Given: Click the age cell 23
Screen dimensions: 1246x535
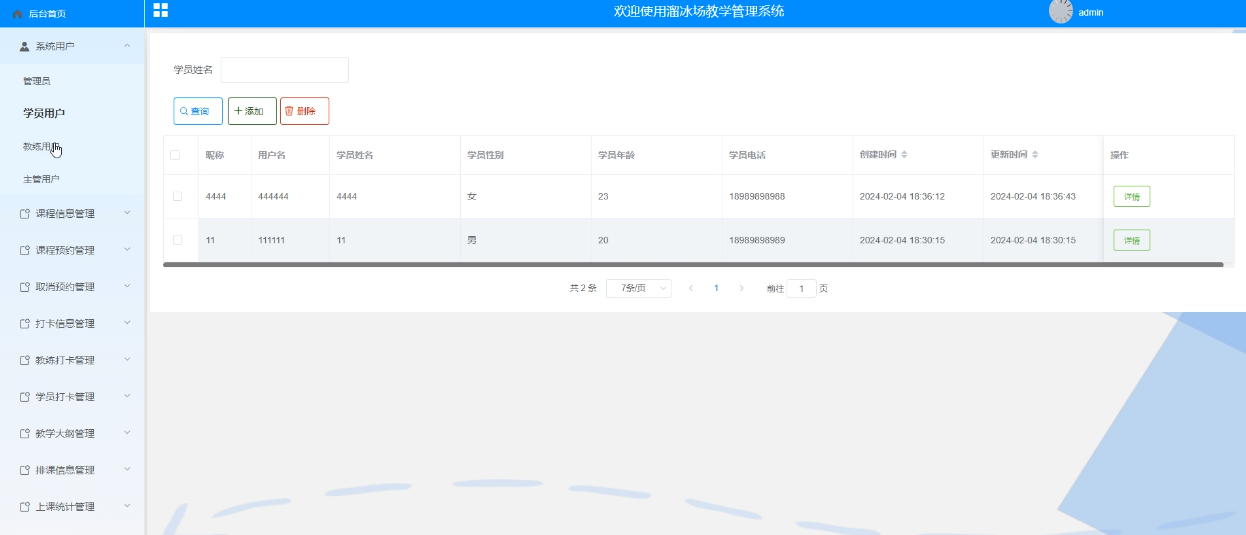Looking at the screenshot, I should (x=603, y=196).
